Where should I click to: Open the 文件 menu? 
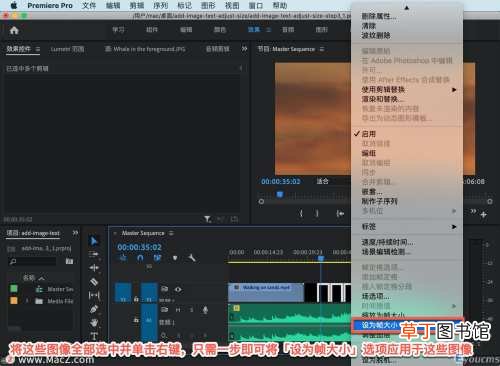89,5
